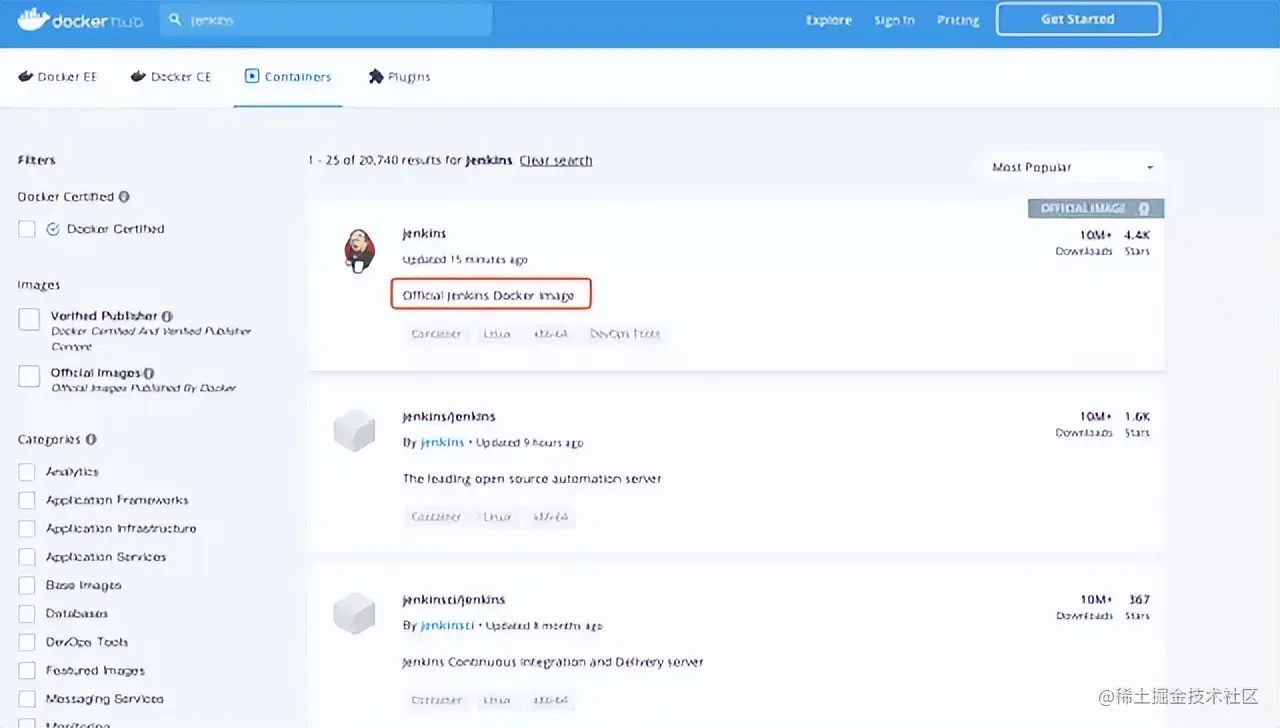Check the Official Images filter
The height and width of the screenshot is (728, 1280).
tap(29, 377)
